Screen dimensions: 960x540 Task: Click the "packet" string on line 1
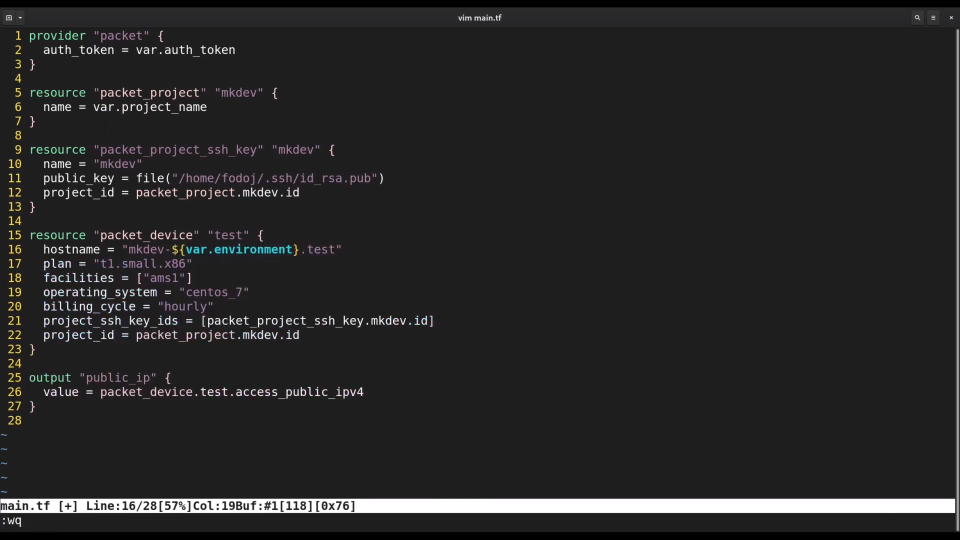pos(121,36)
